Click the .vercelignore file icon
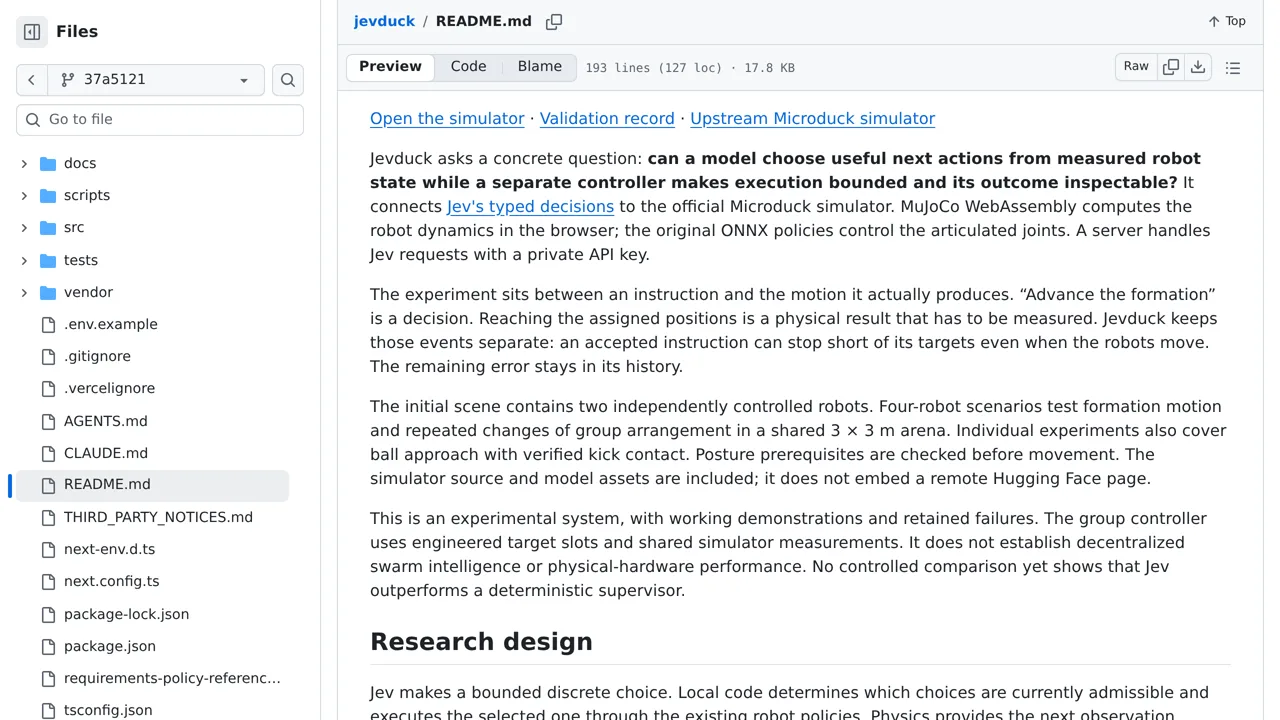Viewport: 1280px width, 720px height. click(48, 389)
